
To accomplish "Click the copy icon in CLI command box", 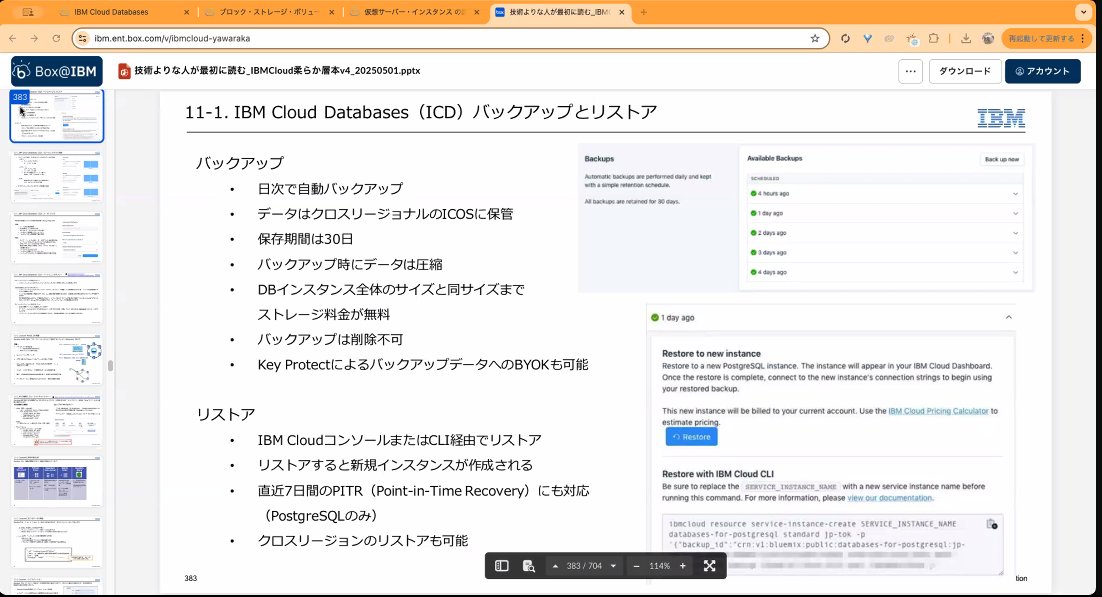I will coord(991,524).
